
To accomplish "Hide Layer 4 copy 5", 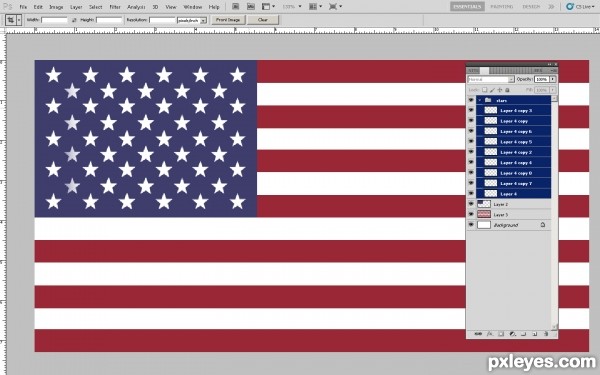I will [x=471, y=142].
